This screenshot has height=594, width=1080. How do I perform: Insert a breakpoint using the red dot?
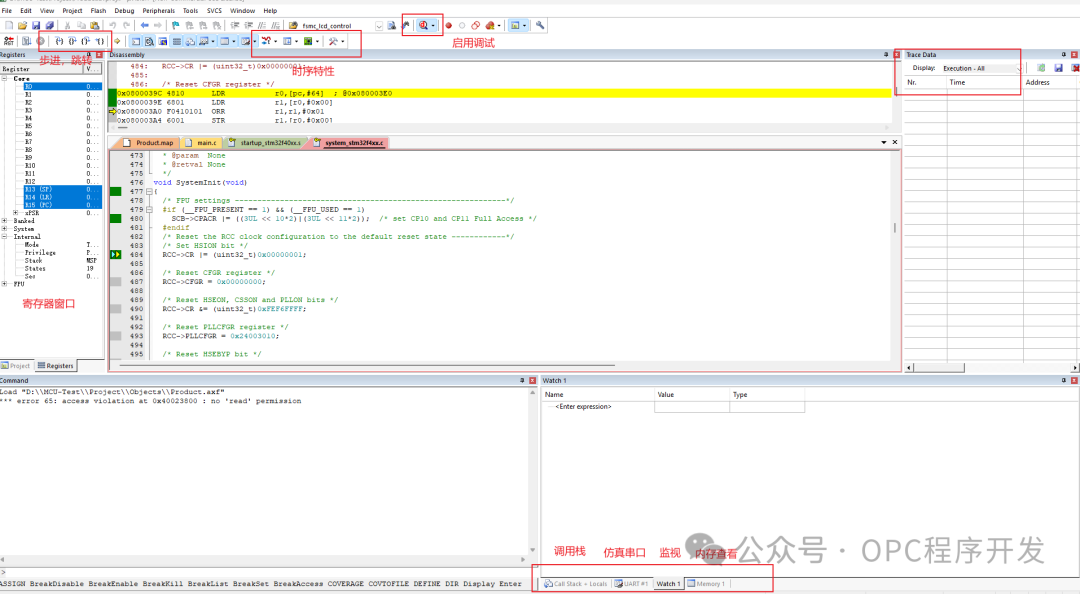point(448,25)
